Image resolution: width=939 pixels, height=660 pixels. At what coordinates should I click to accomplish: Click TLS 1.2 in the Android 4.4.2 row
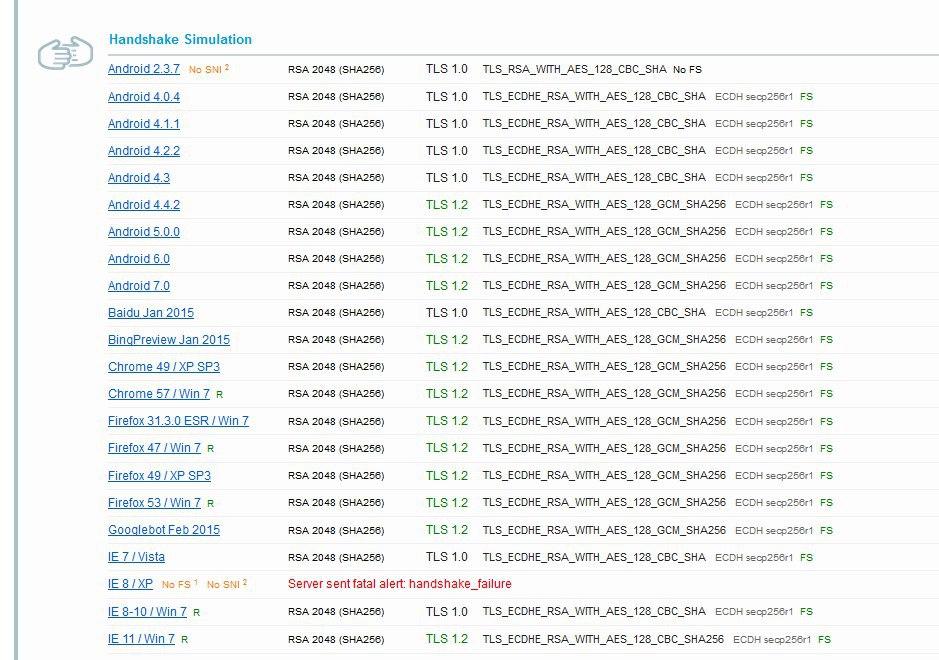click(x=447, y=204)
